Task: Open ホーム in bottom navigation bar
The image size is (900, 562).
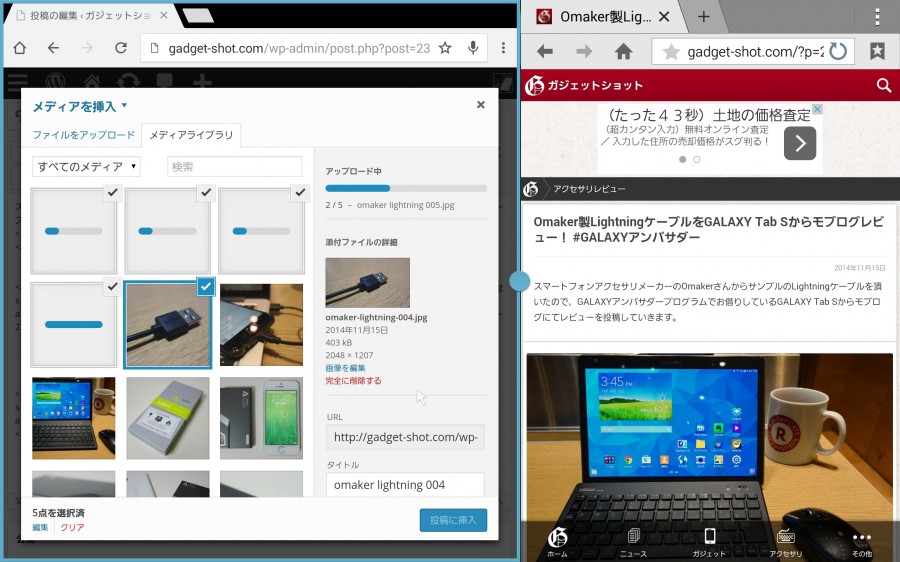Action: tap(557, 542)
